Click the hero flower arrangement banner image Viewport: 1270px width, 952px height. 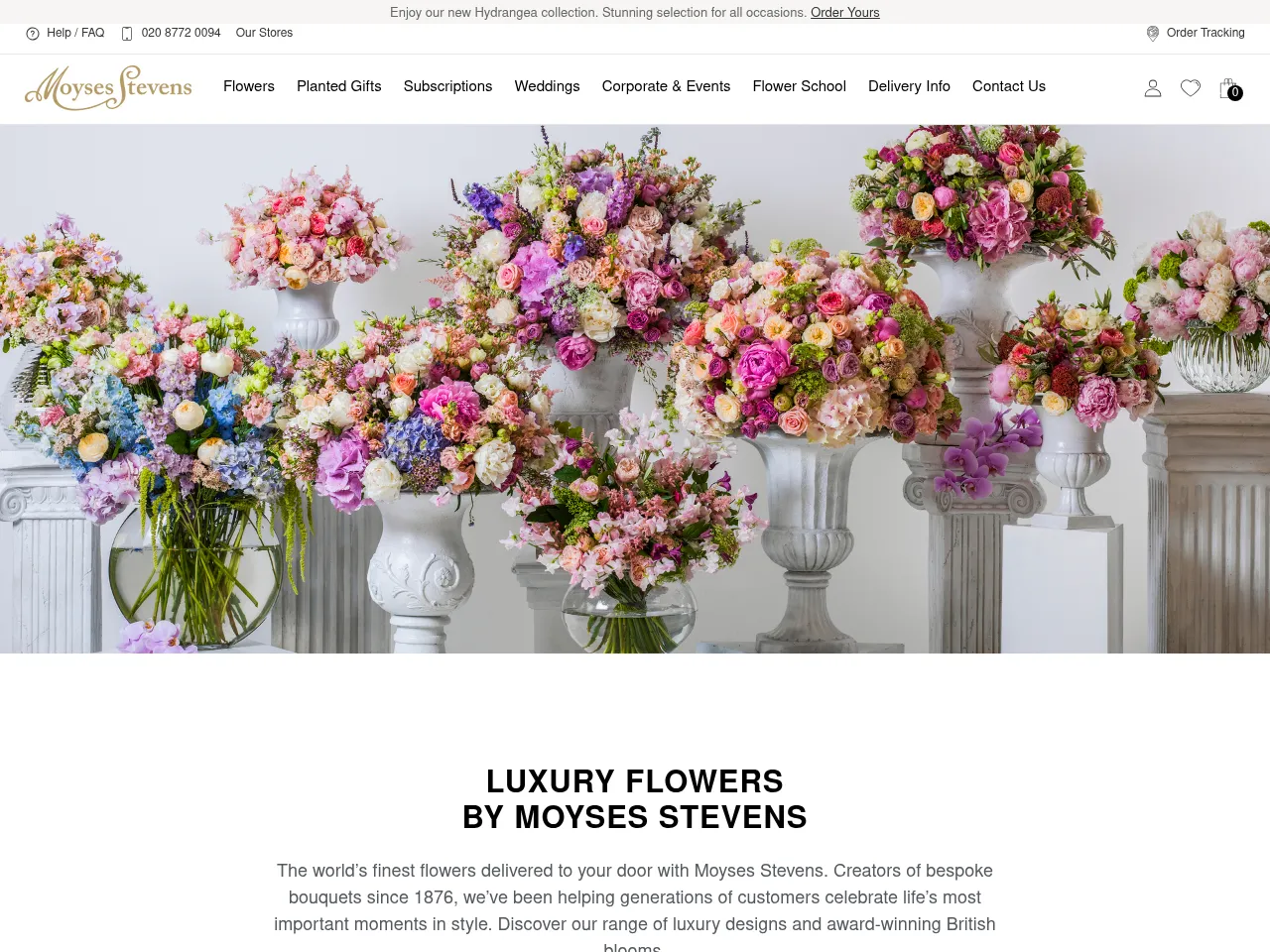[x=635, y=389]
